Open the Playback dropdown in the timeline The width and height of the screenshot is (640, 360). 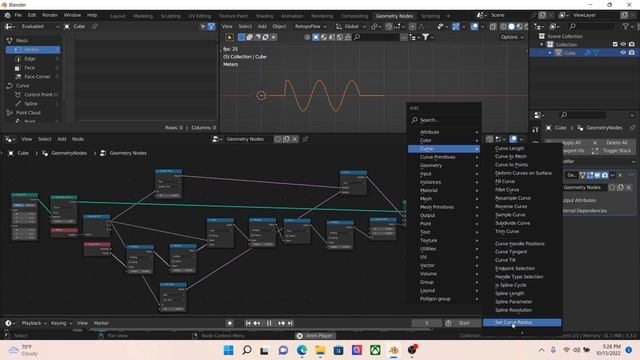pos(34,323)
